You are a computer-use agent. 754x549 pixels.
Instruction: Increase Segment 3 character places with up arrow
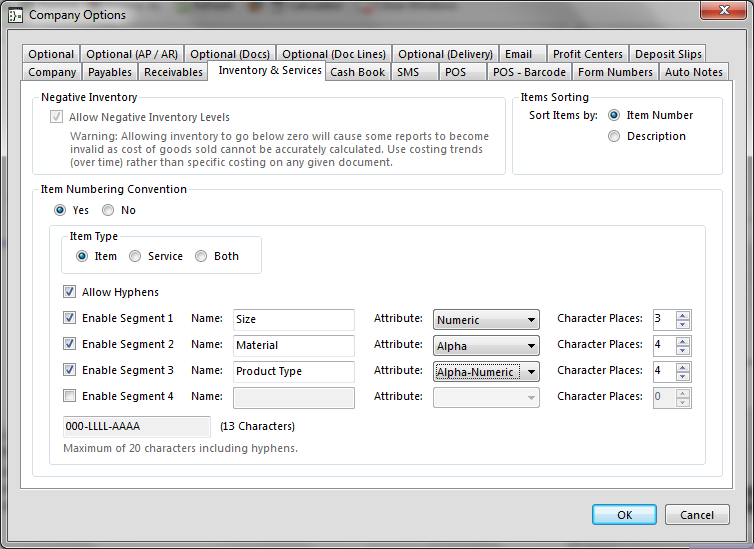(x=683, y=366)
